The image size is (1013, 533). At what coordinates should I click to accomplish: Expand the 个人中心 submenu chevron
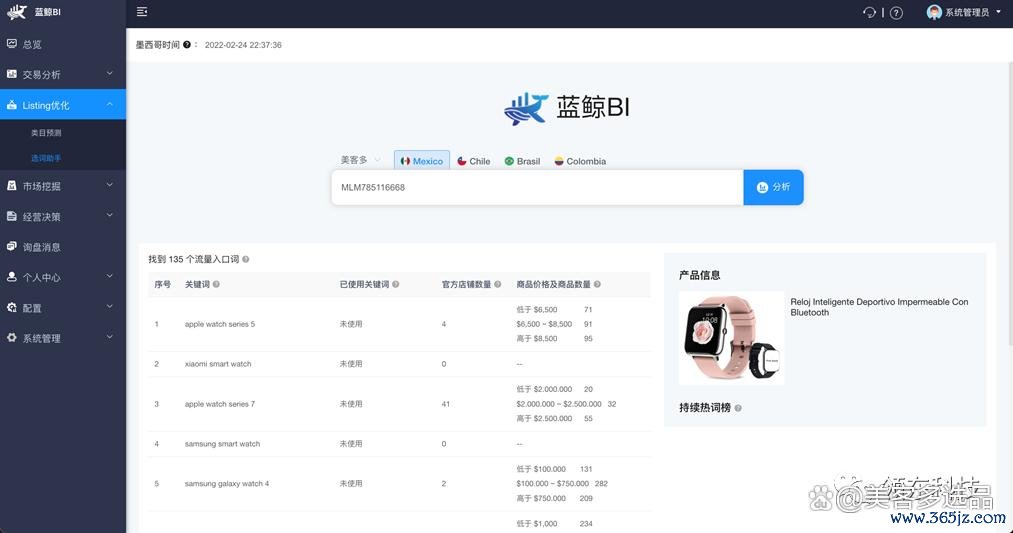click(110, 276)
